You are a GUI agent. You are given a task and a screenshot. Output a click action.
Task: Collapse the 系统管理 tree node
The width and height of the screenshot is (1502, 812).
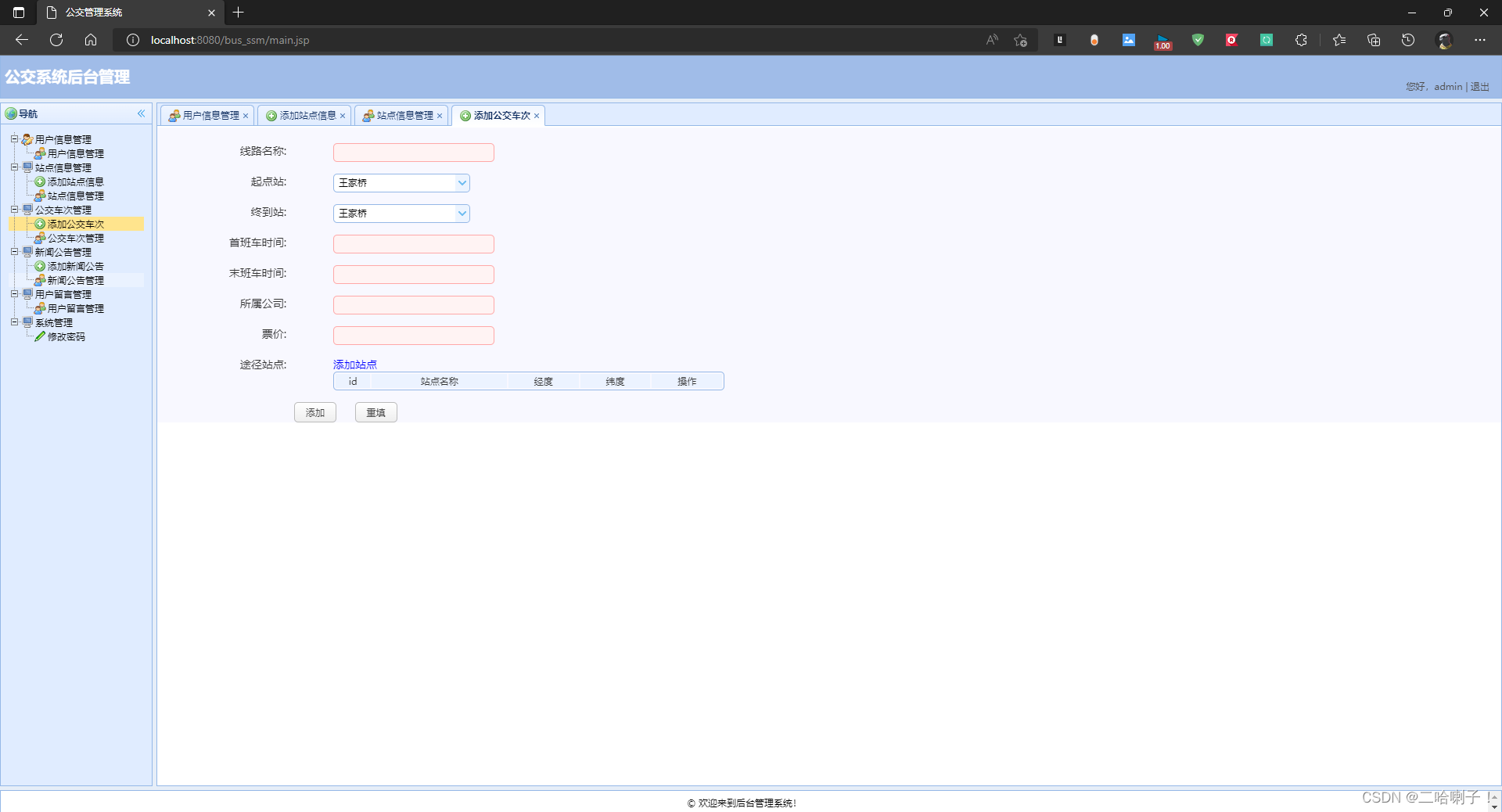pos(15,322)
